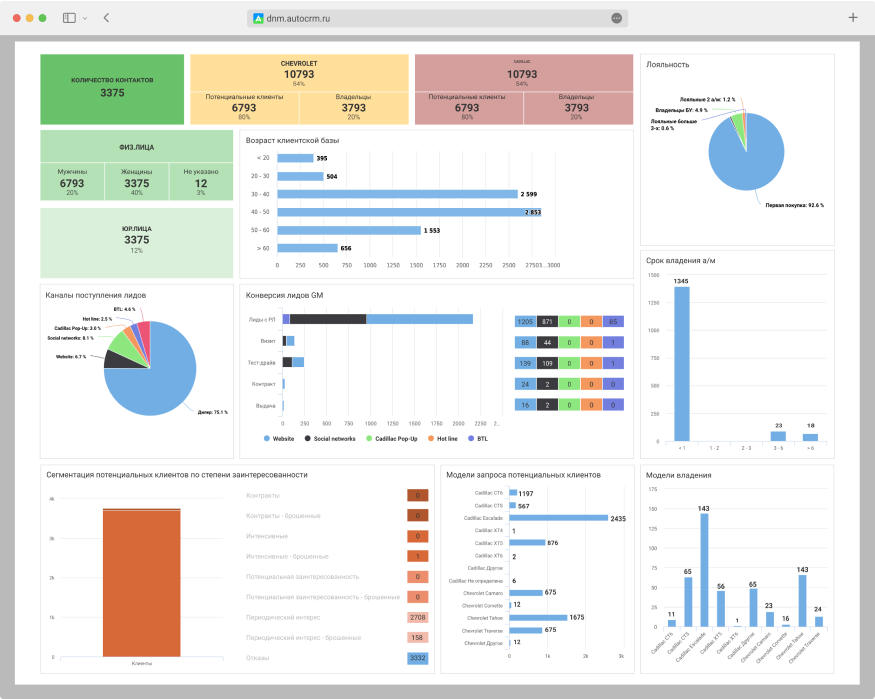
Task: Open the sidebar options dropdown chevron
Action: point(84,18)
